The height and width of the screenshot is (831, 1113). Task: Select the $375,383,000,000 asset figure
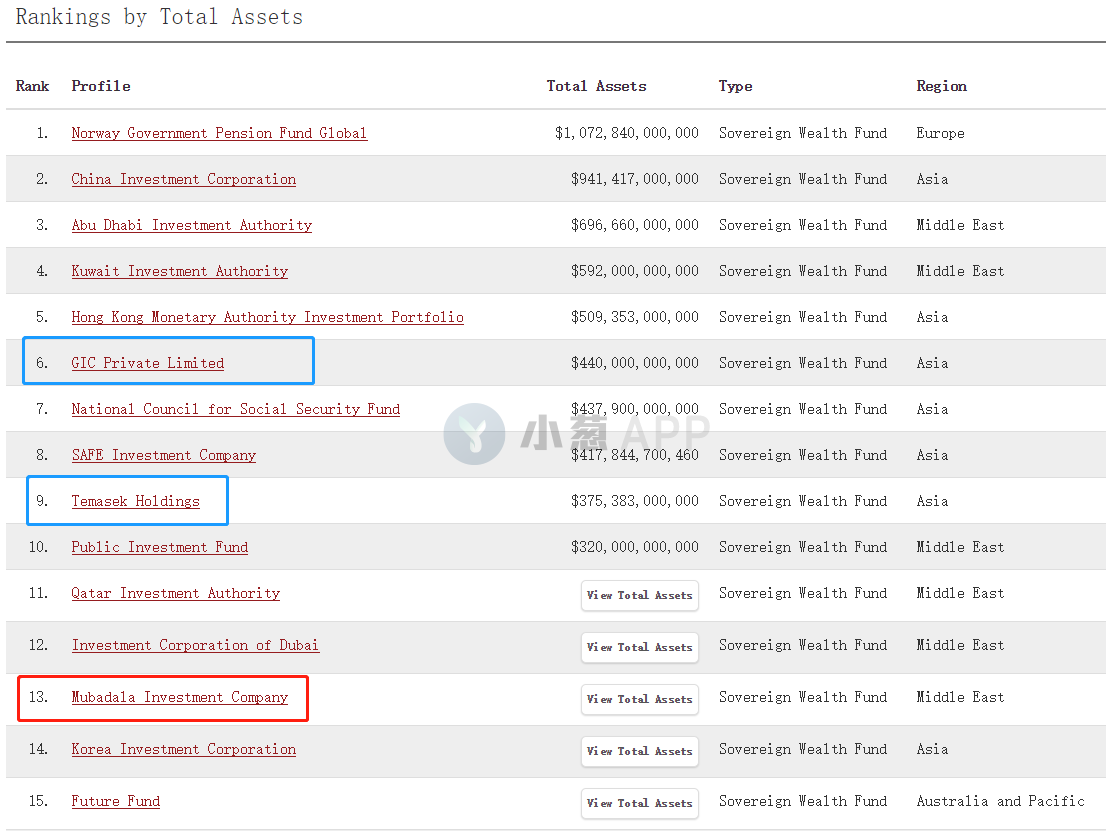point(635,502)
